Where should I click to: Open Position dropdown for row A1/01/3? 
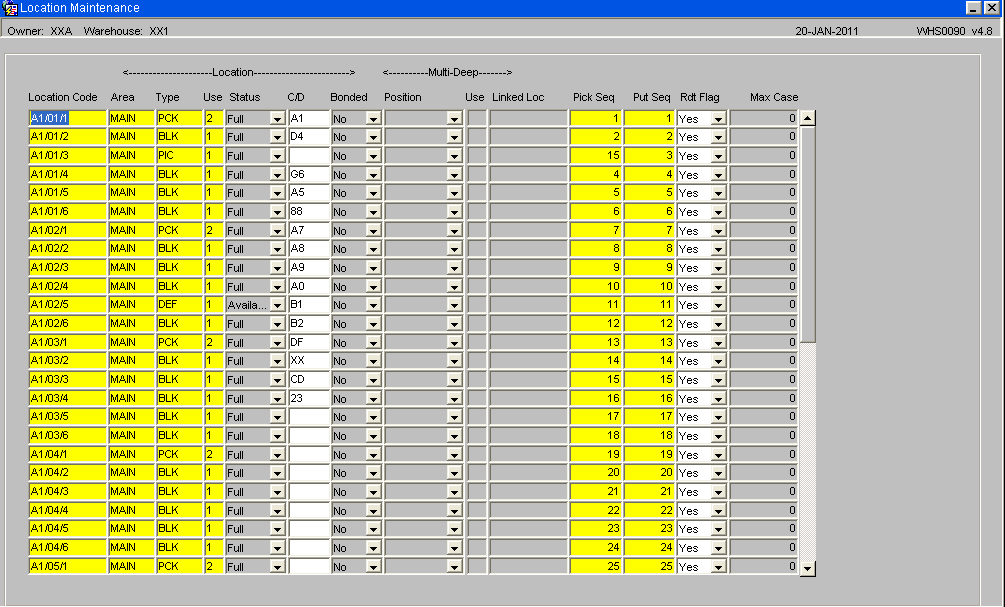pos(454,156)
